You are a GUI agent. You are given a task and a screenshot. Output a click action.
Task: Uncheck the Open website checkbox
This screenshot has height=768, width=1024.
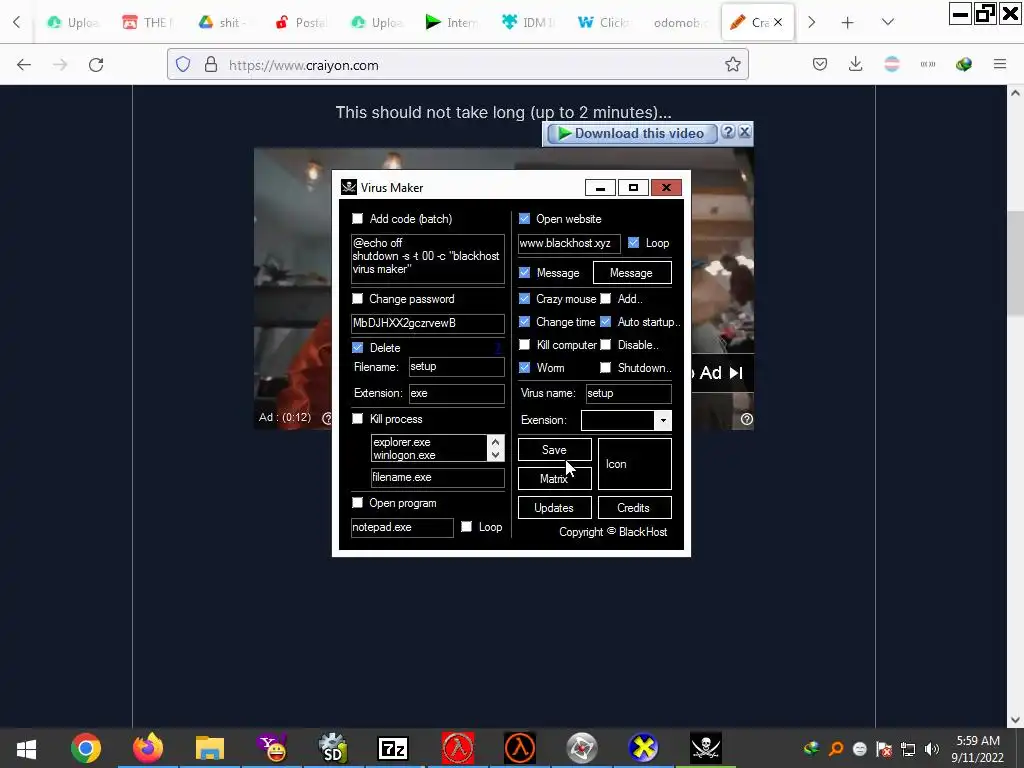pyautogui.click(x=524, y=219)
